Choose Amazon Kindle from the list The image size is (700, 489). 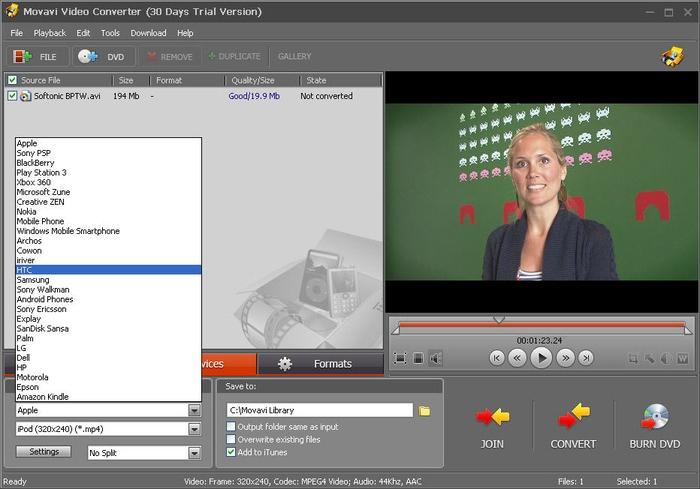(108, 397)
